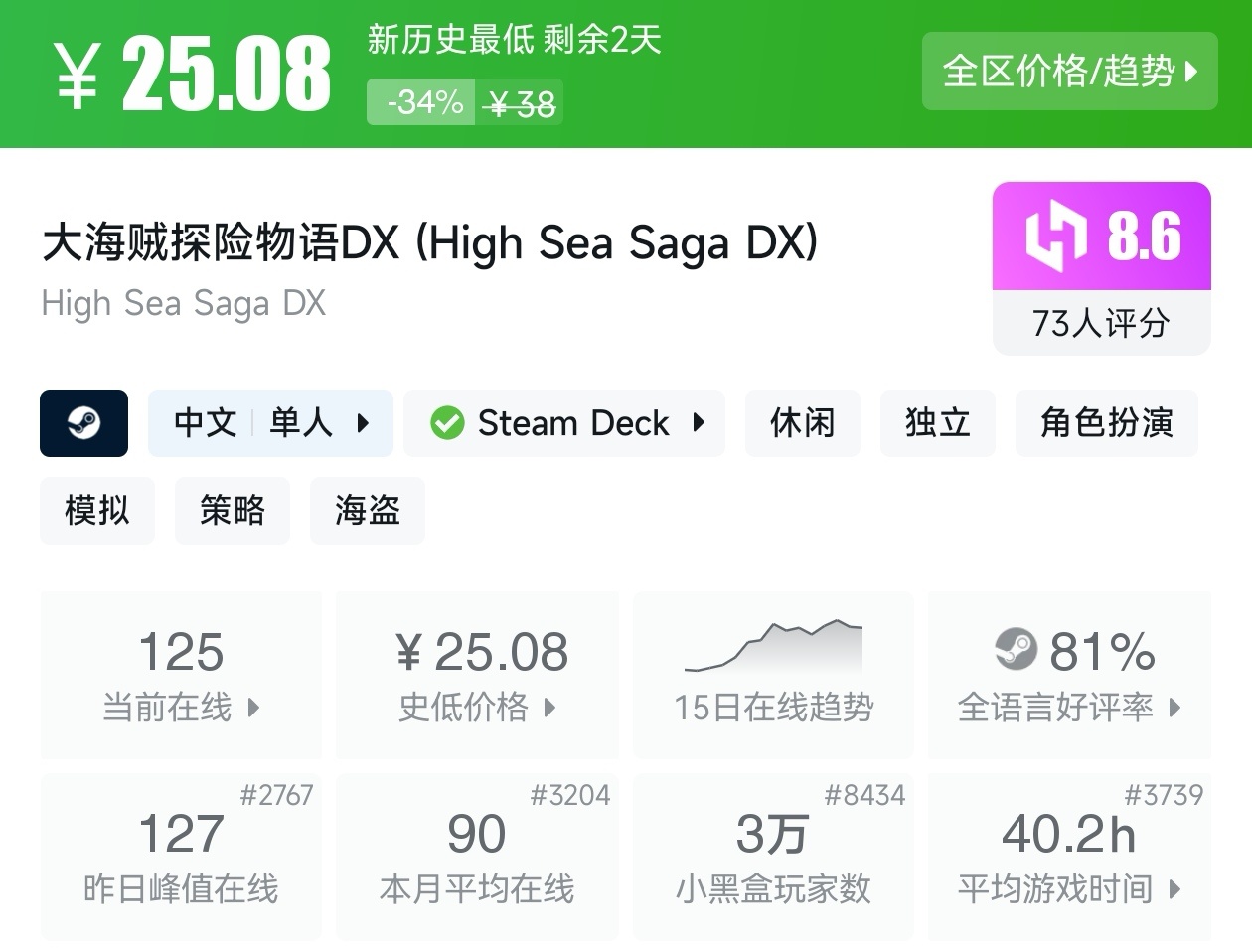
Task: Click the Steam logo beside 81% rating
Action: 1016,650
